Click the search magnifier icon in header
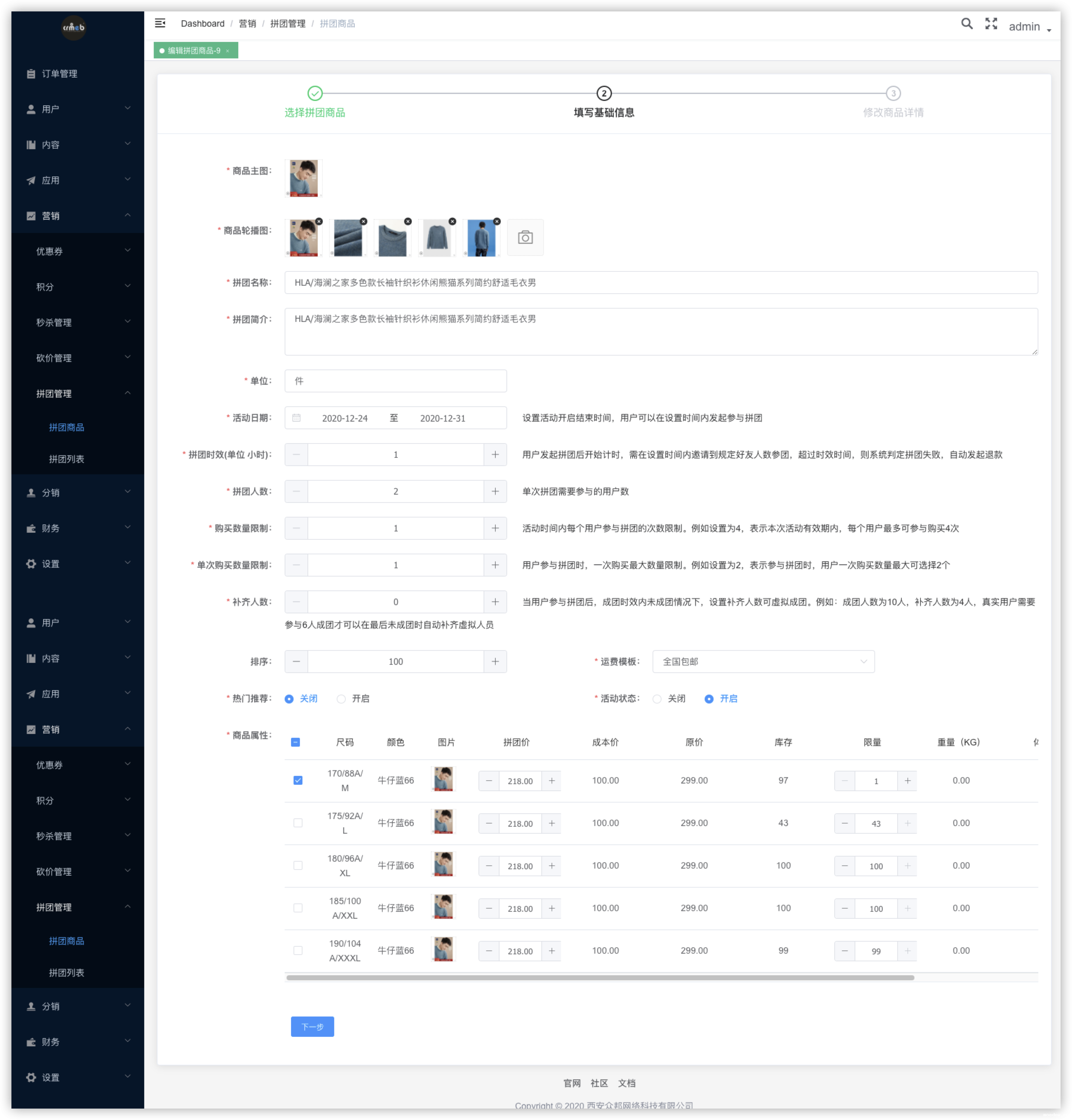The image size is (1072, 1120). click(966, 23)
